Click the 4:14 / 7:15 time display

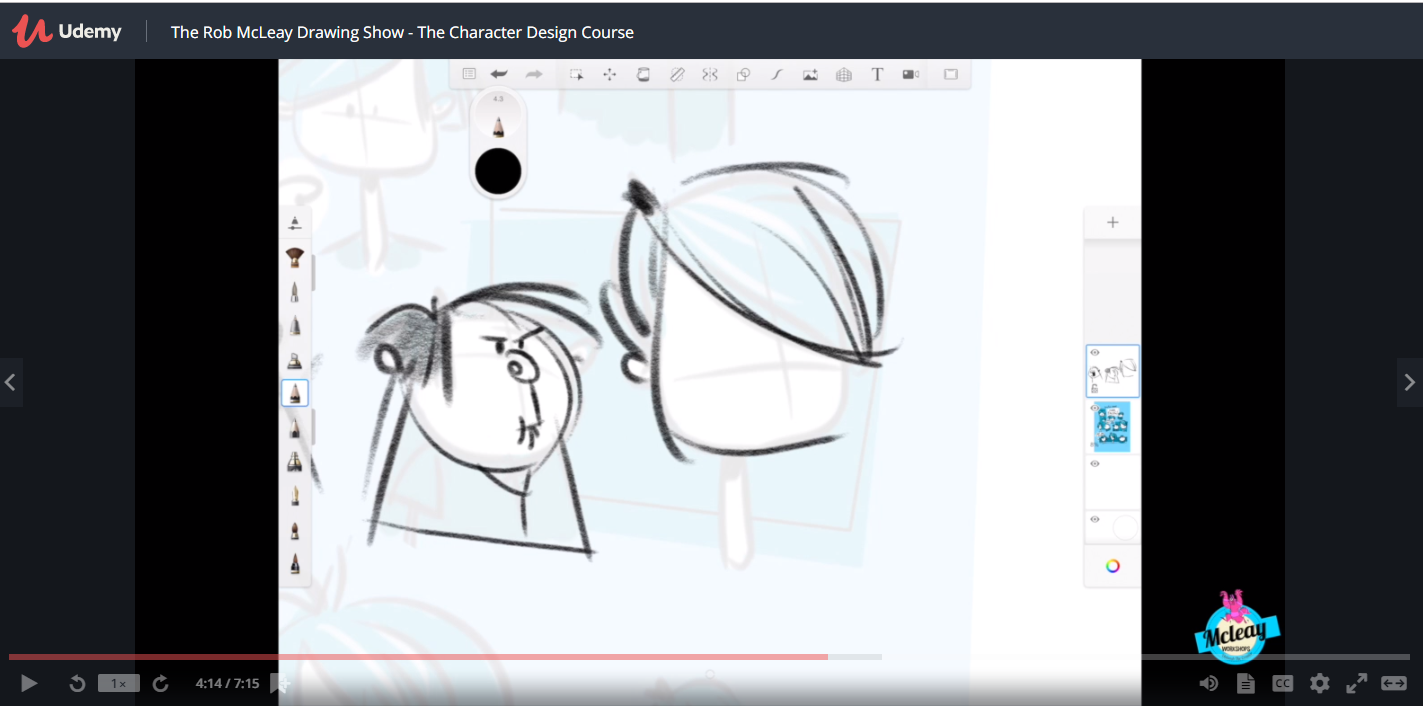[227, 684]
